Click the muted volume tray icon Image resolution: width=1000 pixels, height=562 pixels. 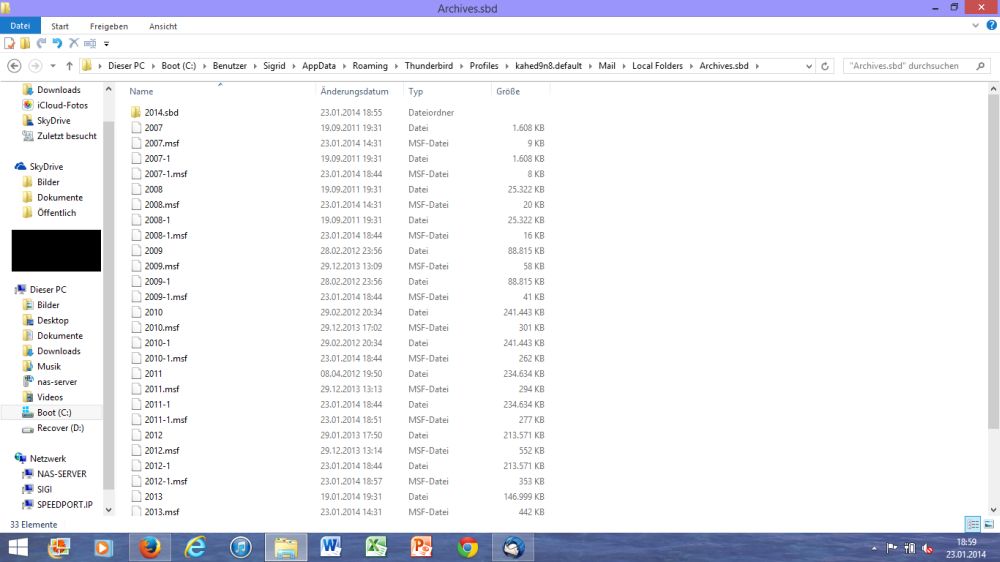[x=928, y=549]
